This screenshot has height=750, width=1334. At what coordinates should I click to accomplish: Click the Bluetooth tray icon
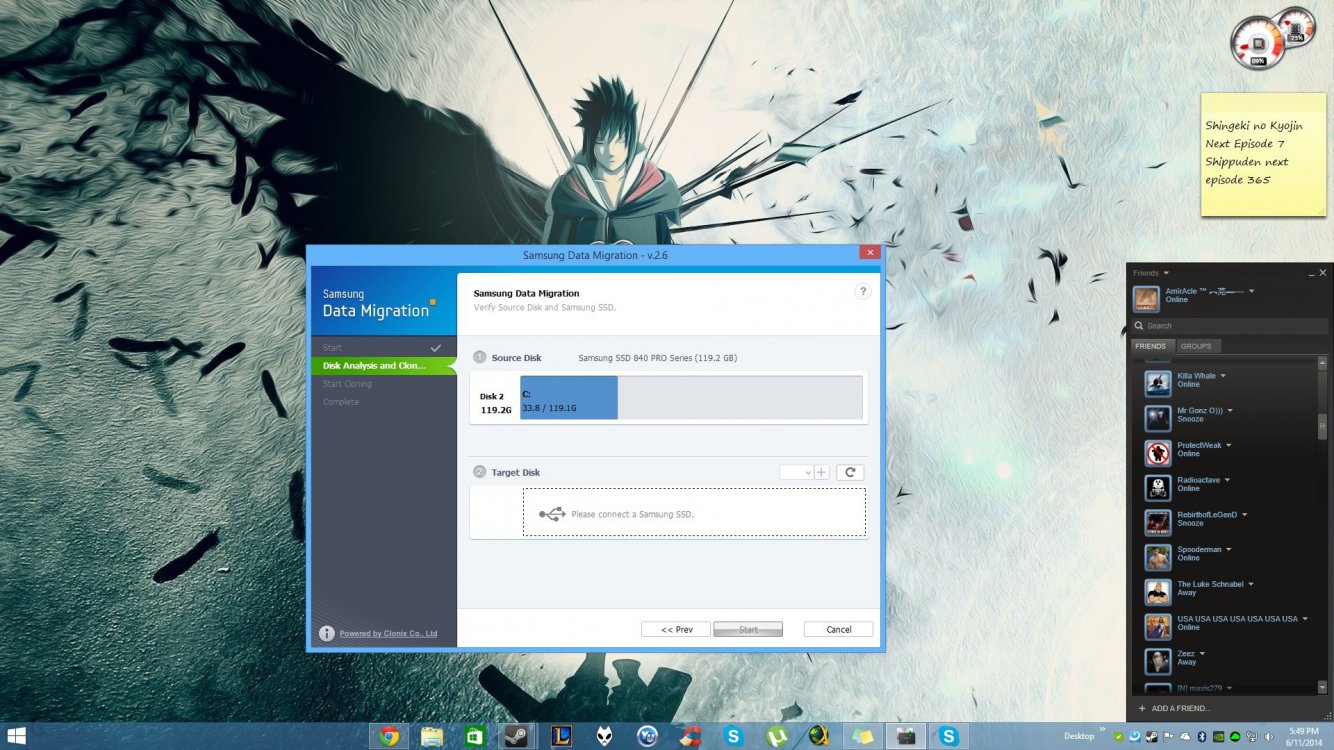[x=1203, y=737]
